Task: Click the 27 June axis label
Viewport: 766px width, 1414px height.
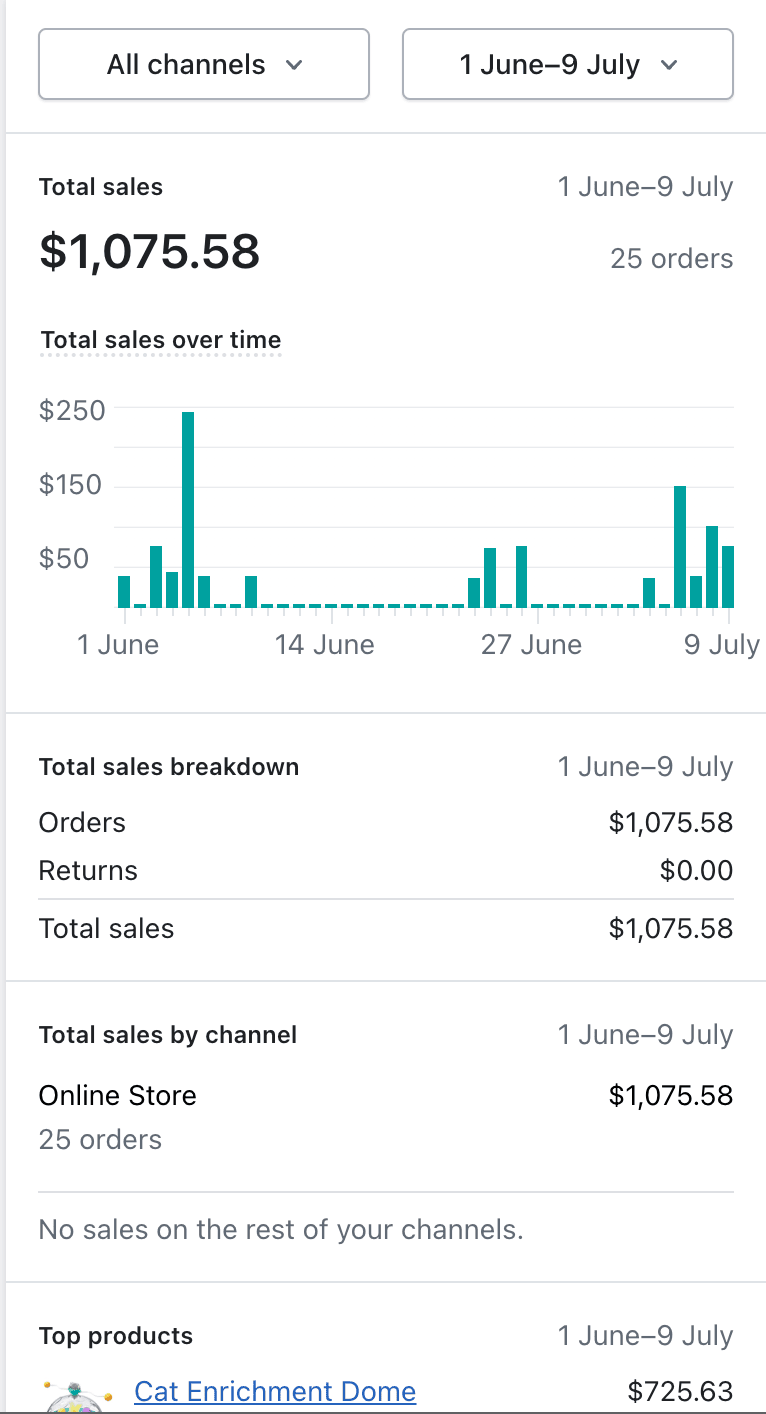Action: pyautogui.click(x=531, y=644)
